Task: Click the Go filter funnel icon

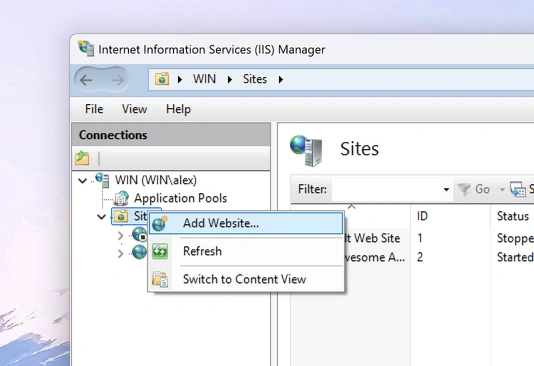Action: coord(464,189)
